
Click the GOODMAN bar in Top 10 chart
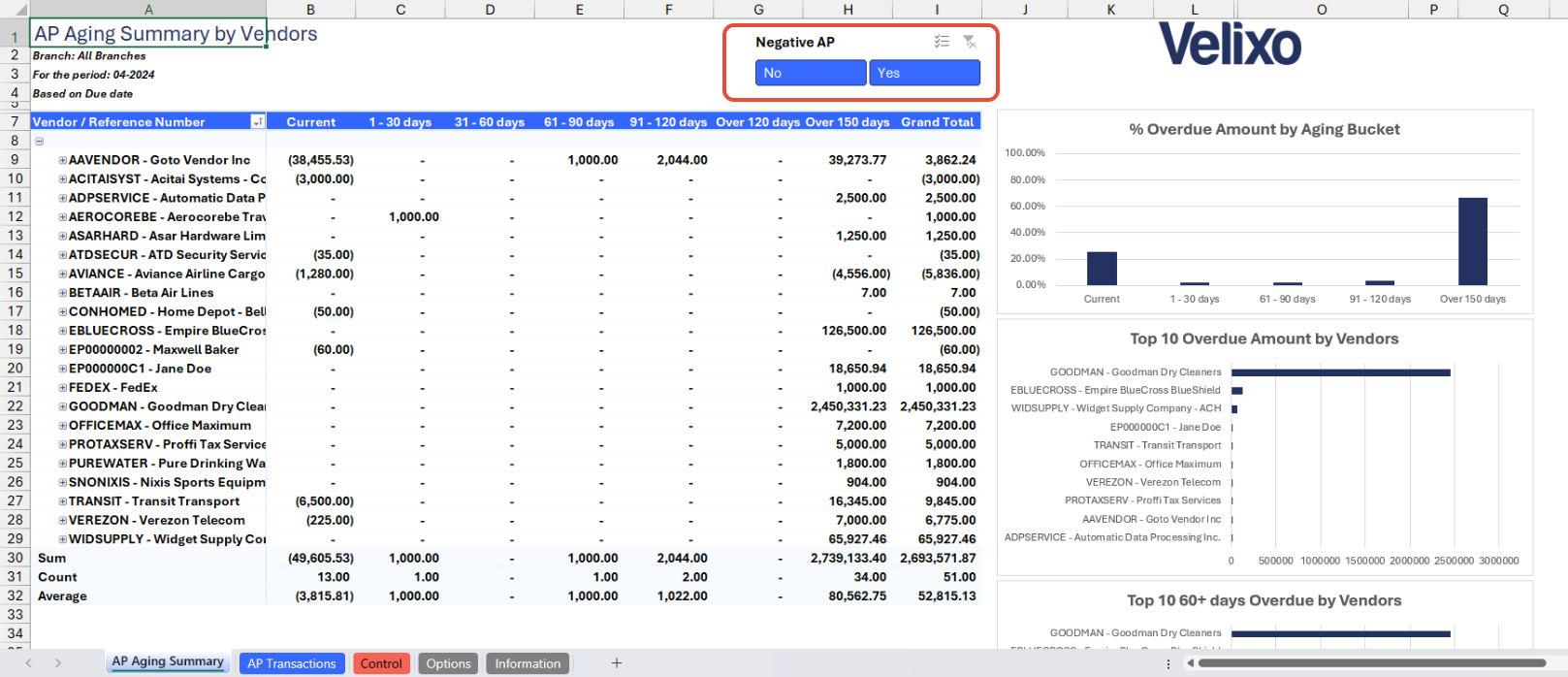point(1341,372)
